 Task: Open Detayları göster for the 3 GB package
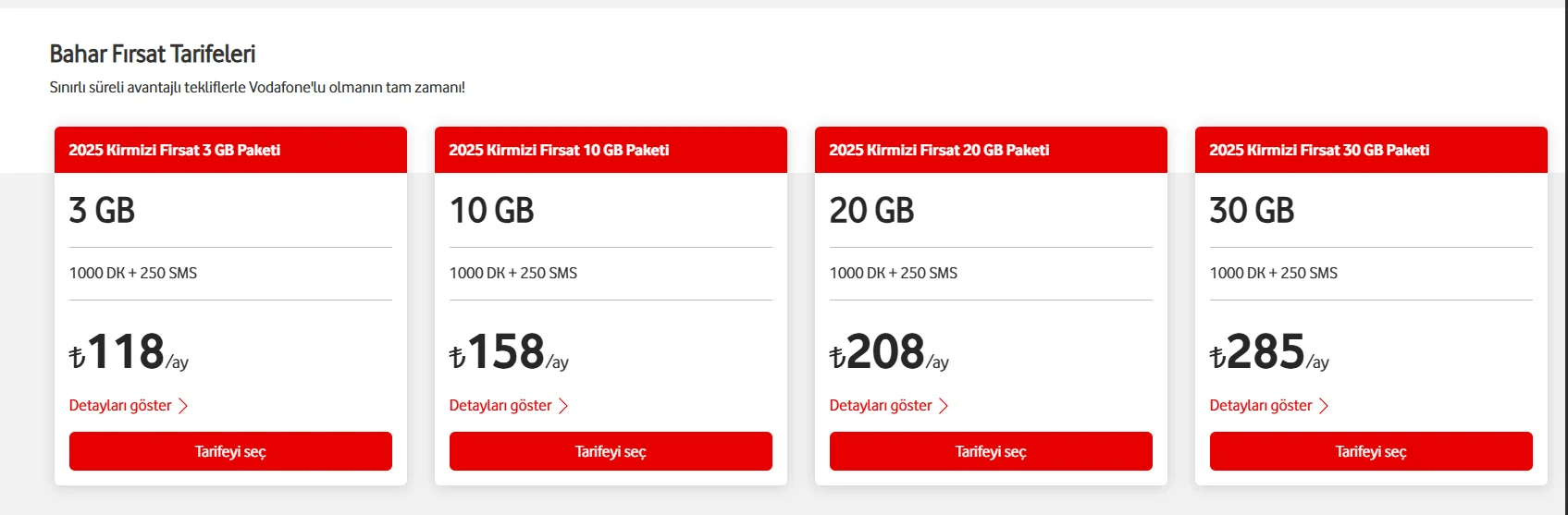pos(120,405)
